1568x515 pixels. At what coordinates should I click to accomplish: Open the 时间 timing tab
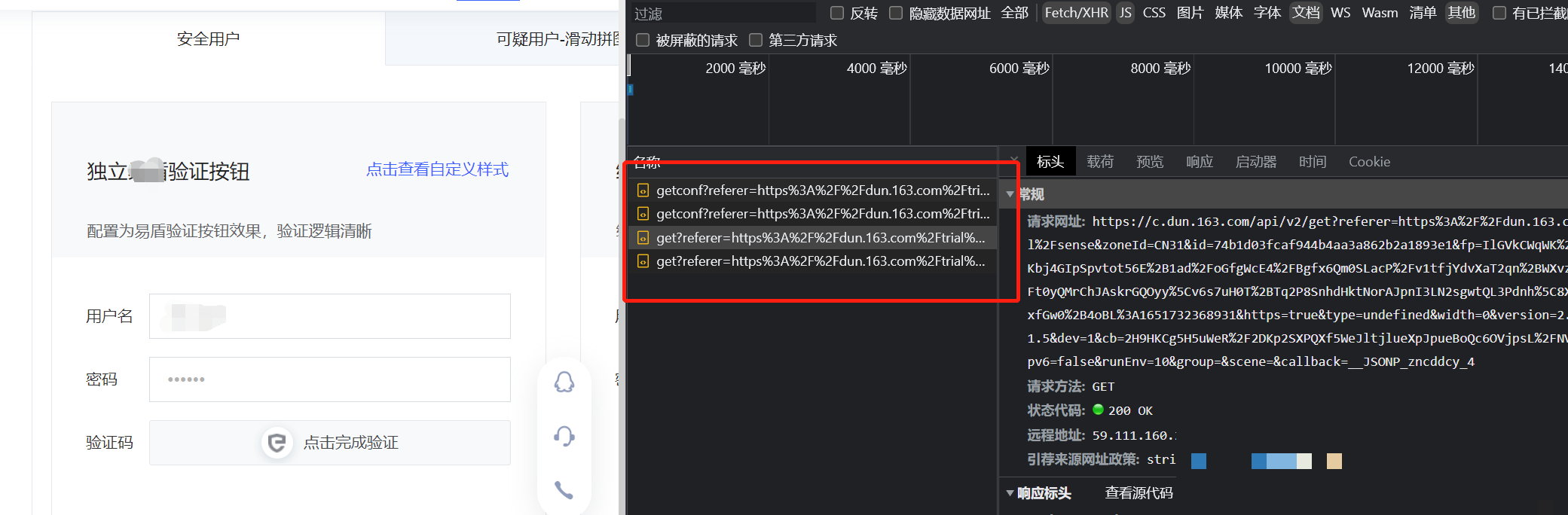1313,162
